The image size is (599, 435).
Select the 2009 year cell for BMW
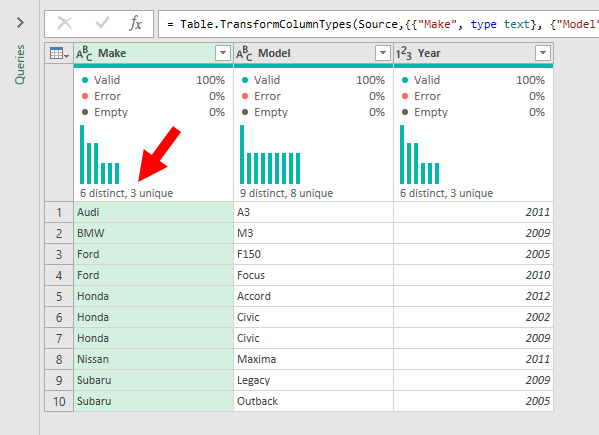[x=473, y=233]
